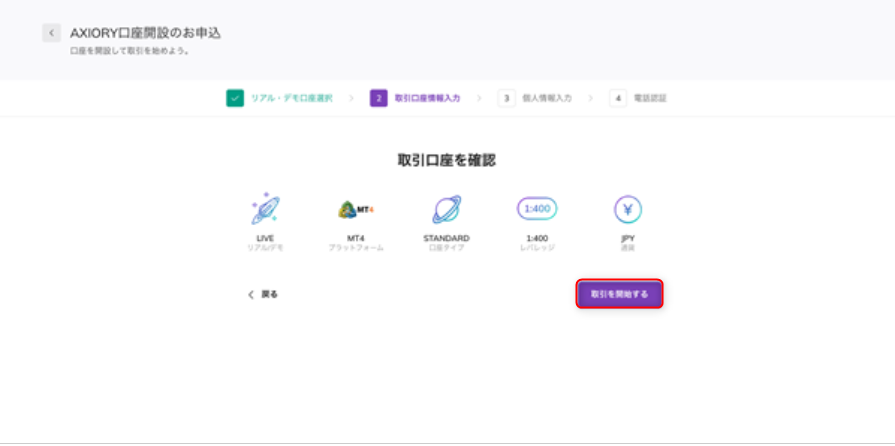Click the step 4 number badge
The height and width of the screenshot is (446, 895).
(618, 98)
